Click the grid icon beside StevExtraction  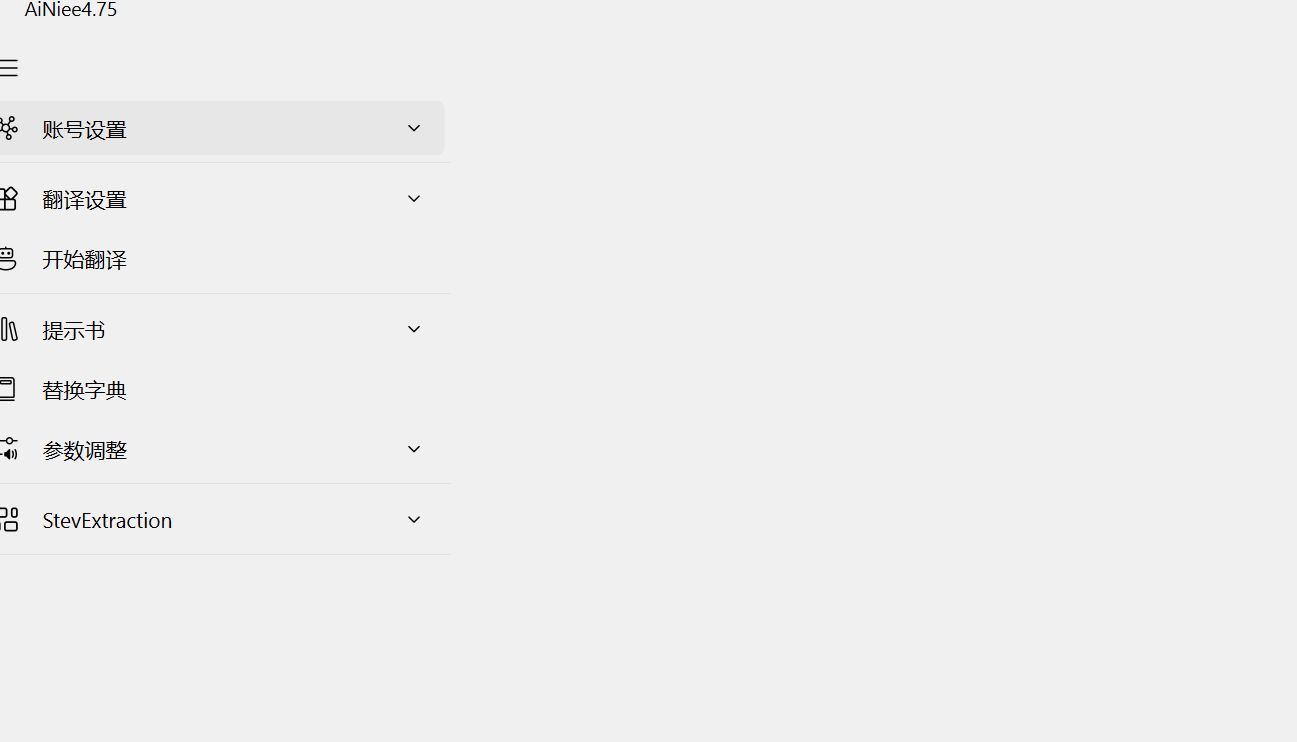[x=9, y=520]
